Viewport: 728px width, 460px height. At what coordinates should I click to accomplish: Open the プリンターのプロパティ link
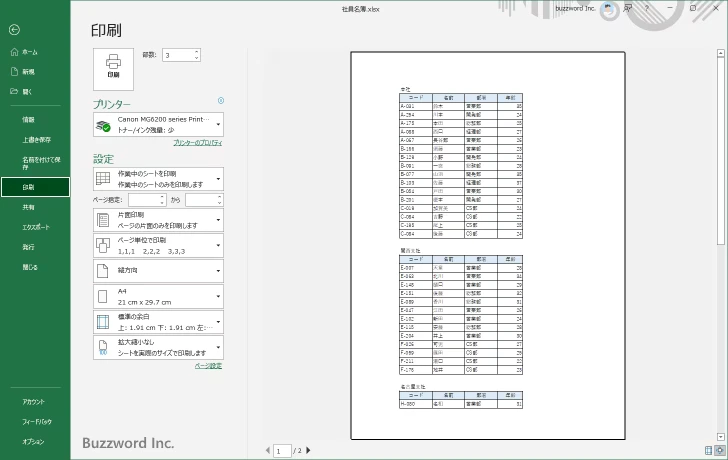coord(198,143)
